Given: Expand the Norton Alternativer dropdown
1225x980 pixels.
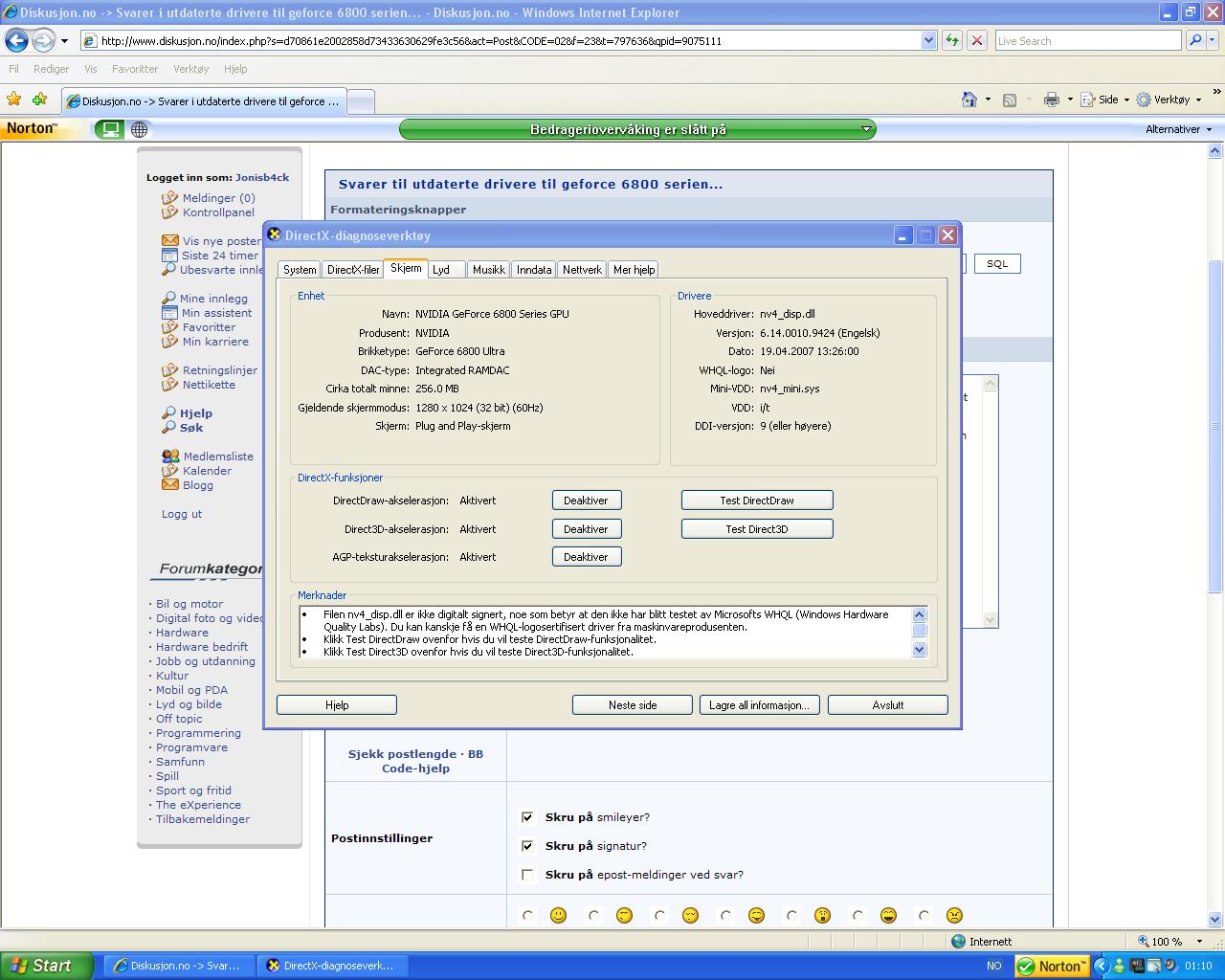Looking at the screenshot, I should point(1178,129).
